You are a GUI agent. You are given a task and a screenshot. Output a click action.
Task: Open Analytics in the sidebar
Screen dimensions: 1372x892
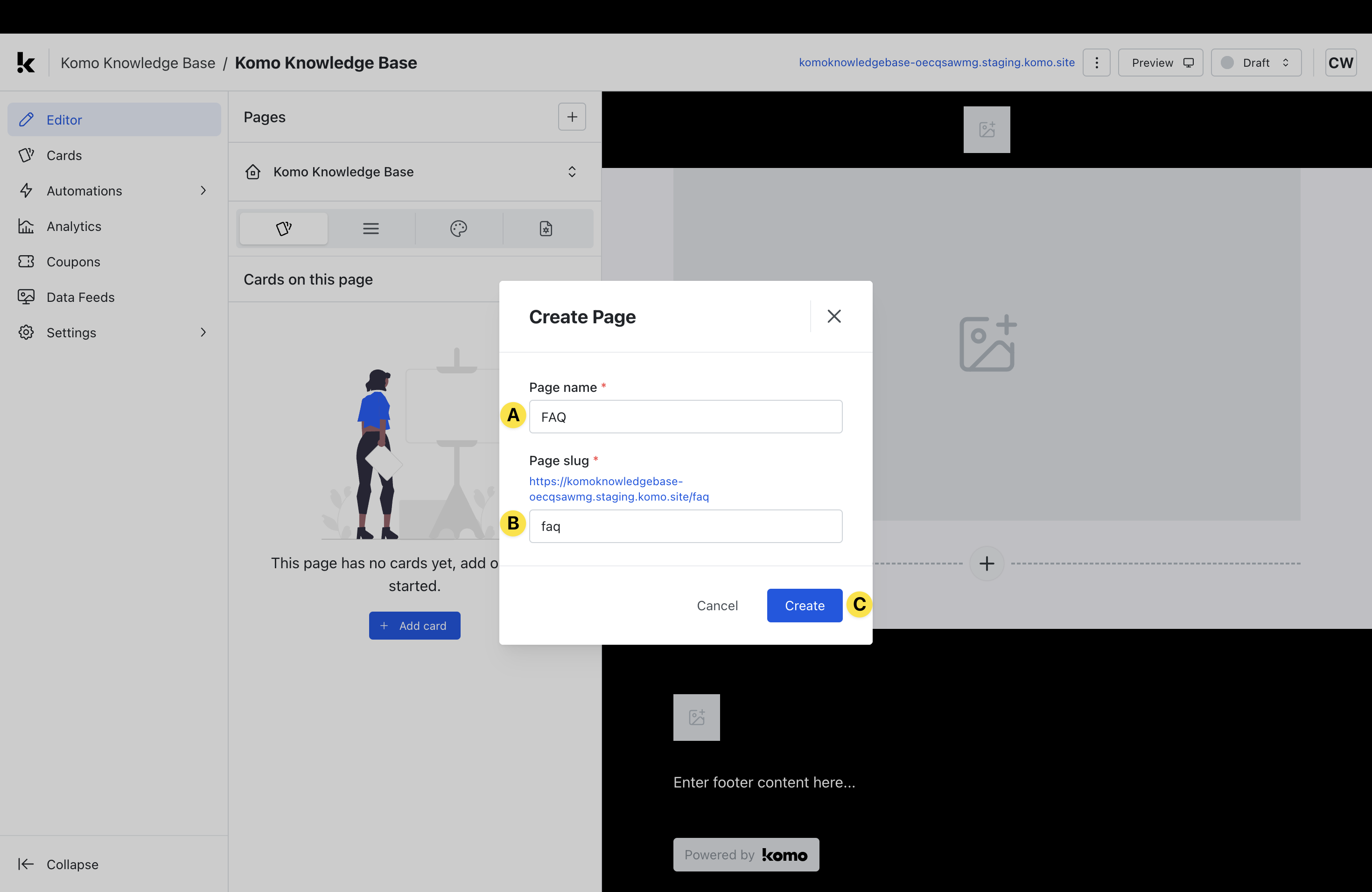pyautogui.click(x=74, y=226)
